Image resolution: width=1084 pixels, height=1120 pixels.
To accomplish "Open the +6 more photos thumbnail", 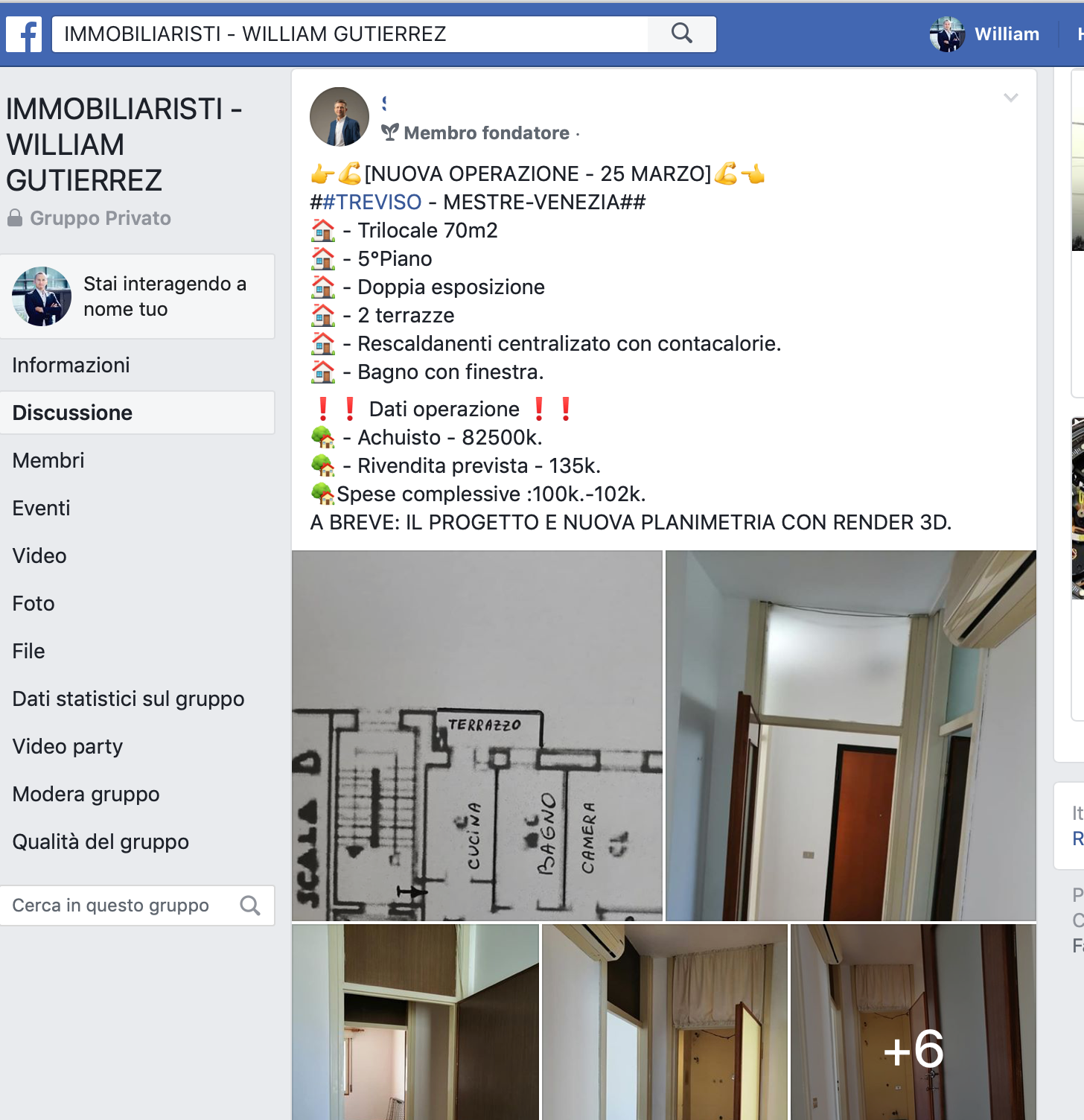I will [x=914, y=1022].
